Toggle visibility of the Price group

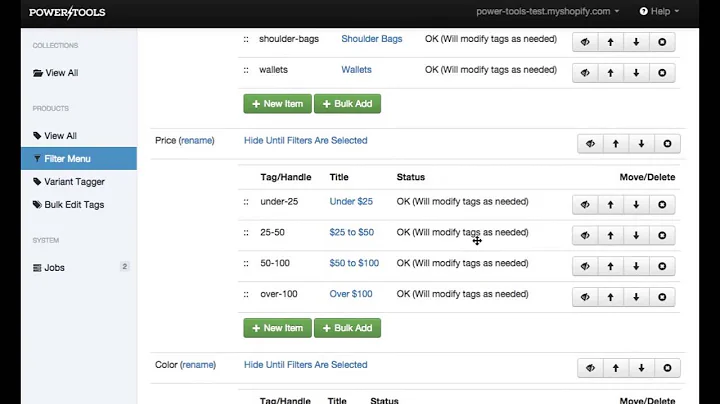coord(590,144)
